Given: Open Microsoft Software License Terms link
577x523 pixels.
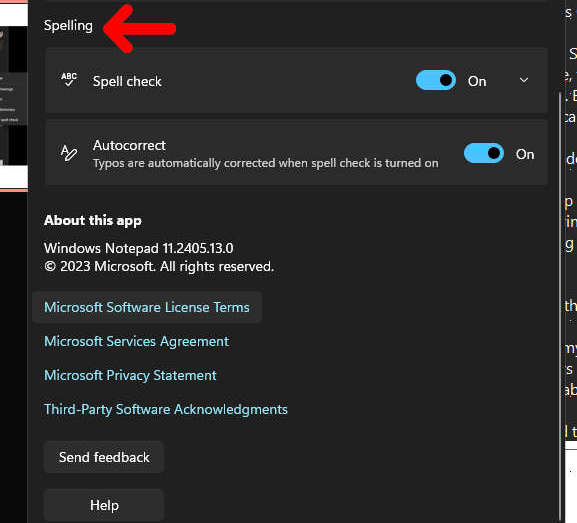Looking at the screenshot, I should point(147,307).
